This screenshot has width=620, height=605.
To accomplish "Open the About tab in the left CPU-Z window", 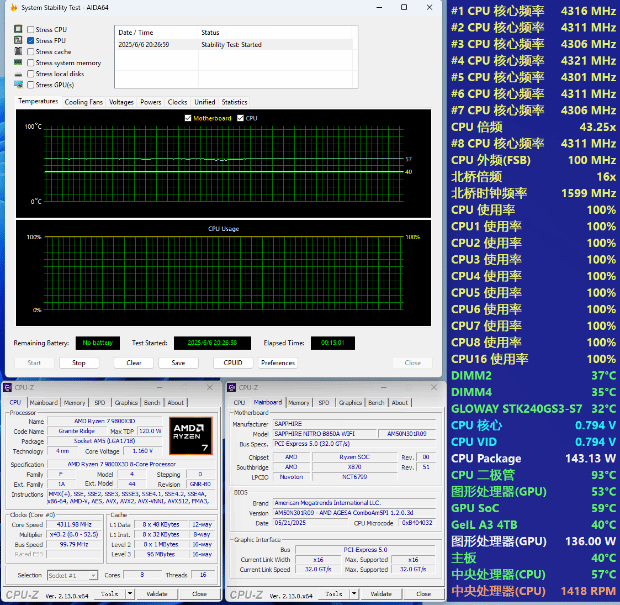I will click(x=176, y=403).
